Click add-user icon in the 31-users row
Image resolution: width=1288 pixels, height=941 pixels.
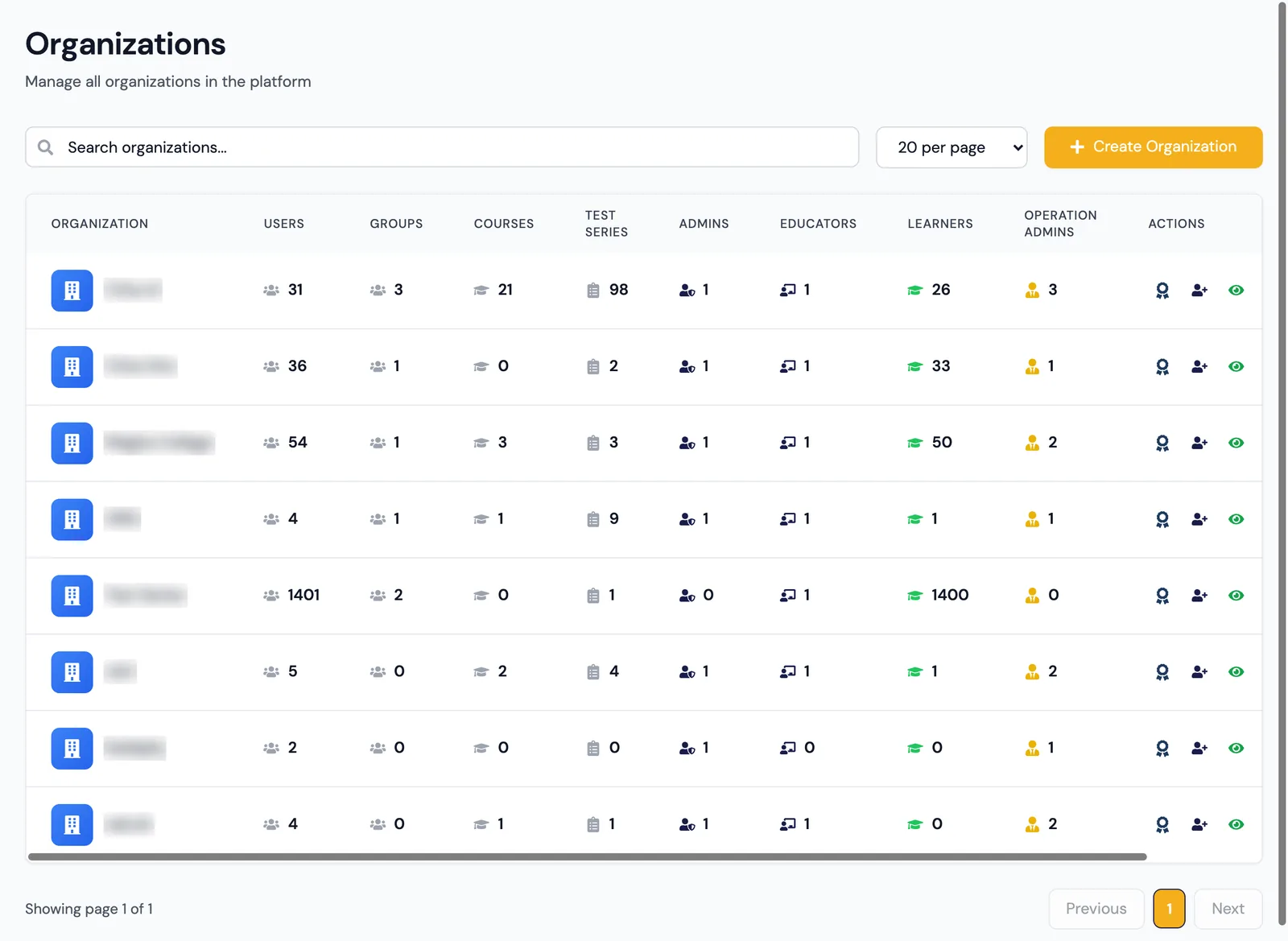[1199, 291]
